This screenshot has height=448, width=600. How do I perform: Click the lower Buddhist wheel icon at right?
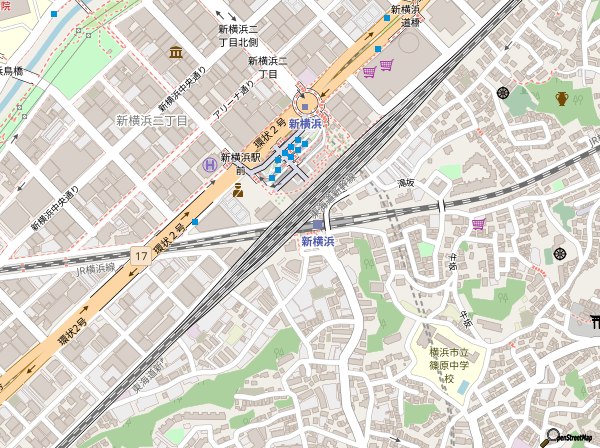[559, 254]
